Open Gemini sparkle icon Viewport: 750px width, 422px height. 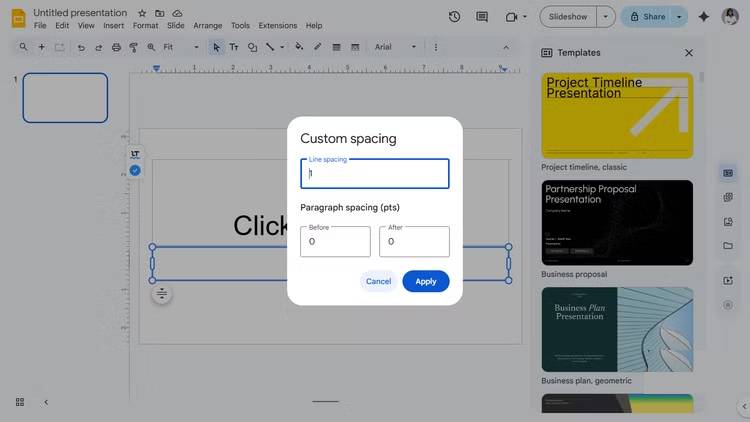point(704,17)
